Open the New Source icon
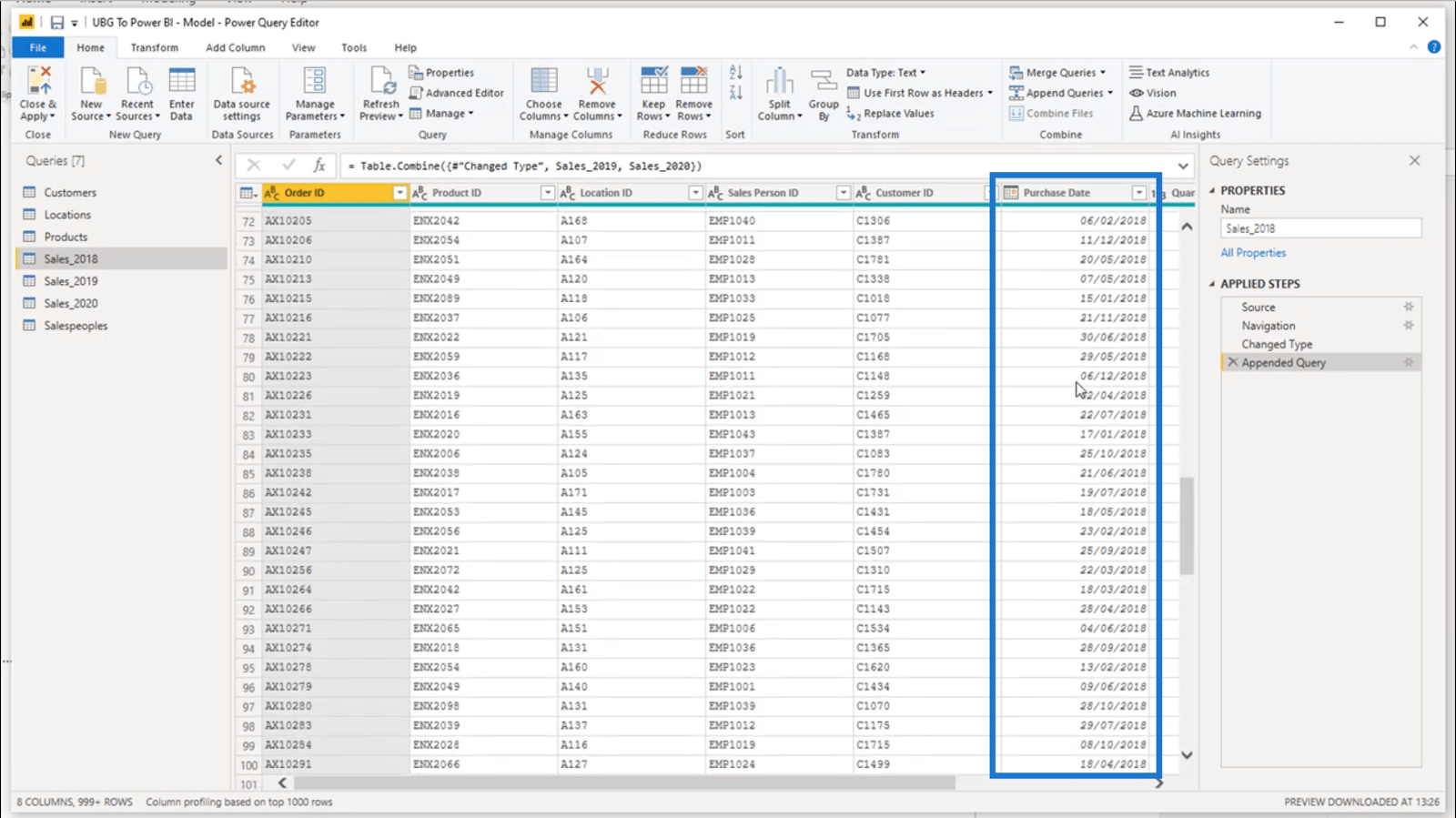Image resolution: width=1456 pixels, height=818 pixels. (x=91, y=81)
